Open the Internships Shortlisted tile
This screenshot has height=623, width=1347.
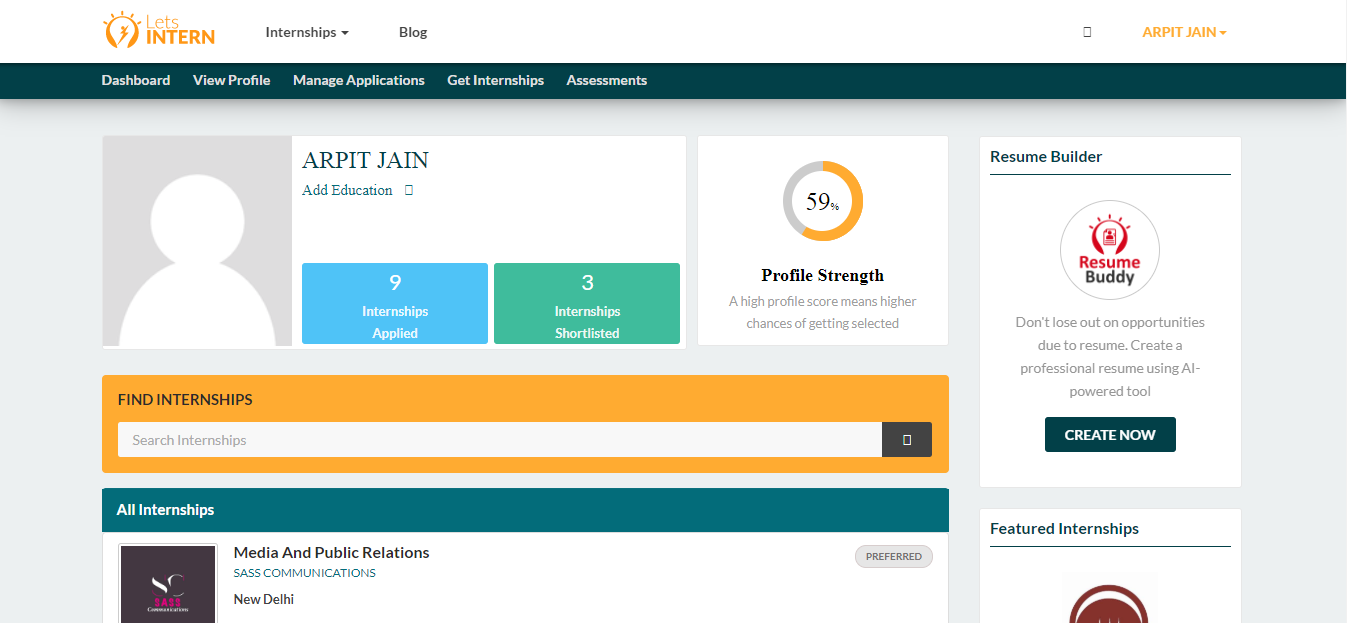[x=587, y=304]
